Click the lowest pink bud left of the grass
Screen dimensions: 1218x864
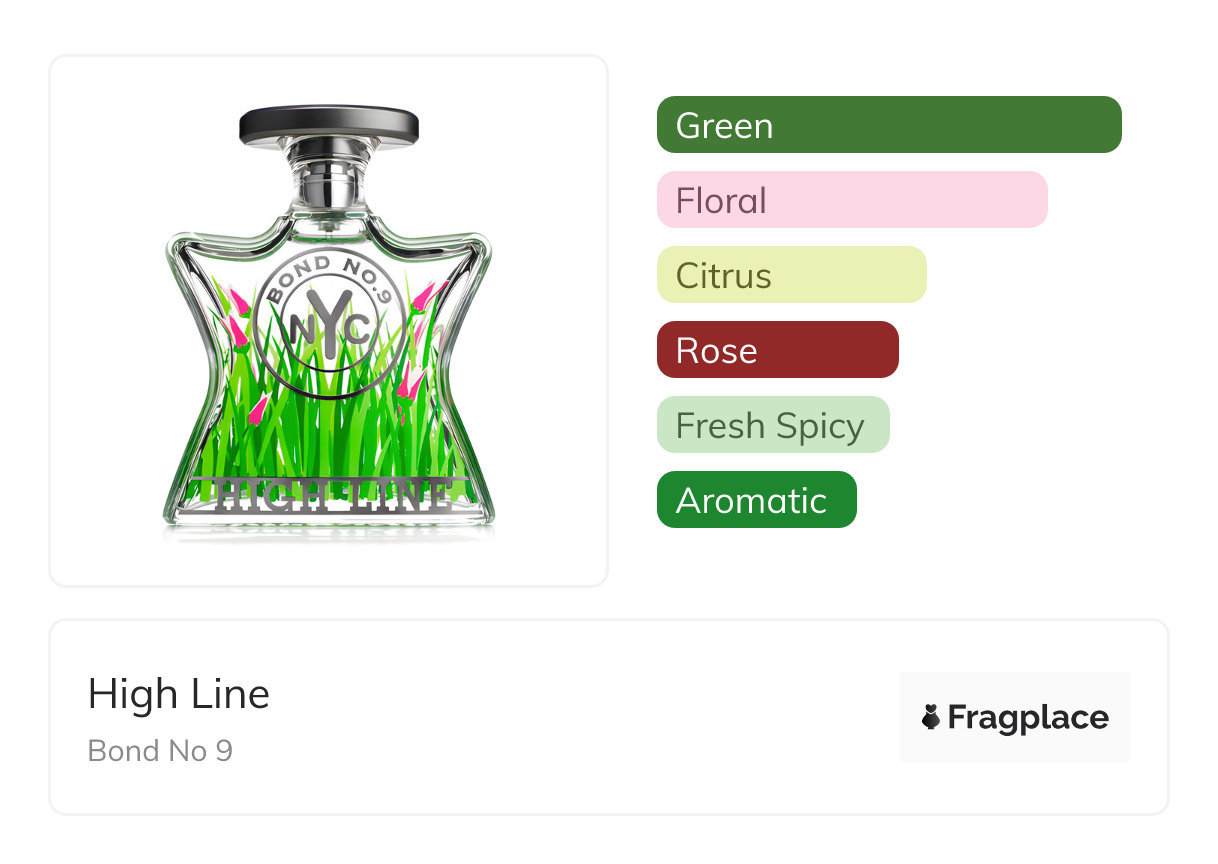tap(258, 408)
